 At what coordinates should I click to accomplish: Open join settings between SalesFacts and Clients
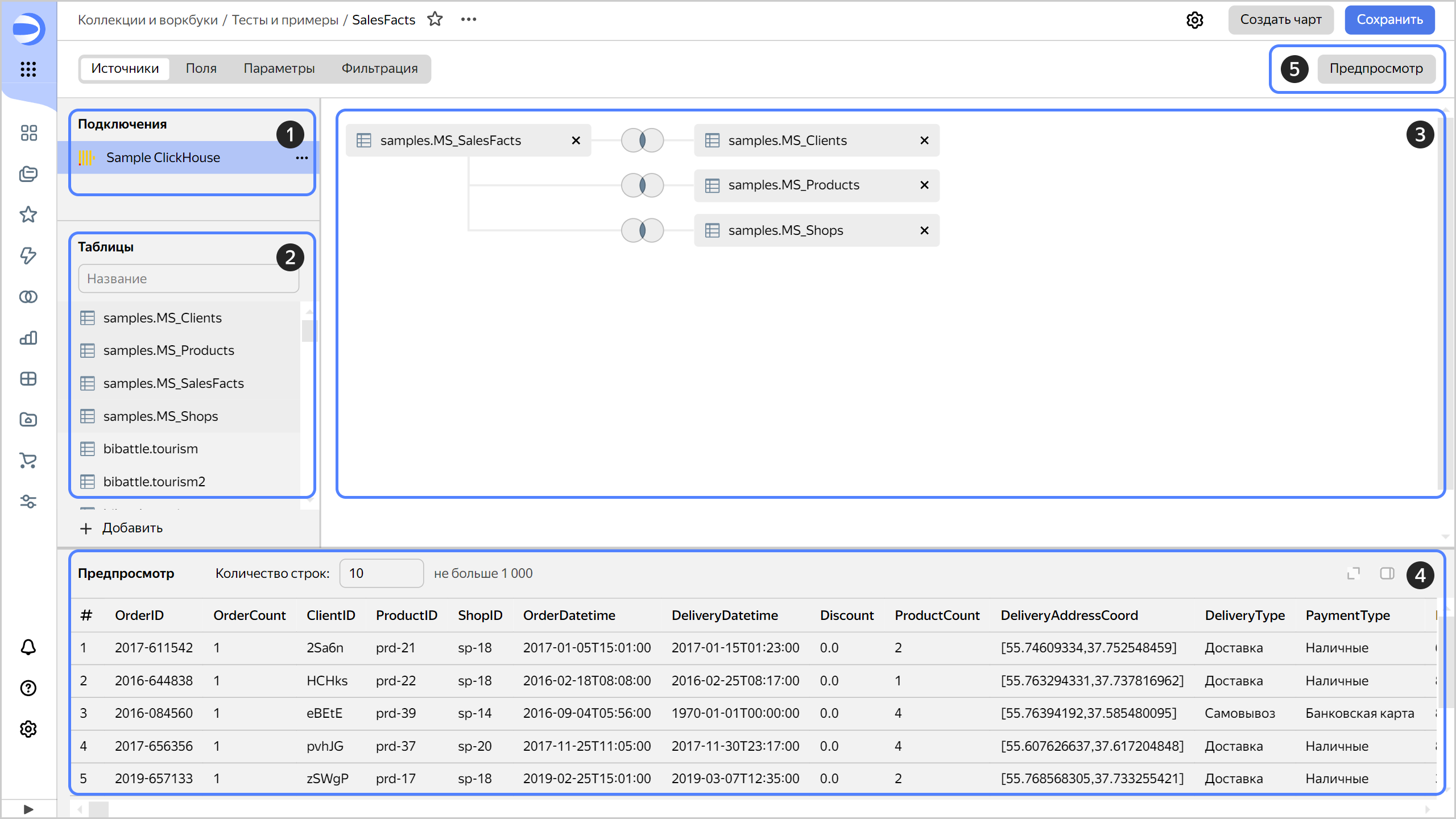(642, 140)
